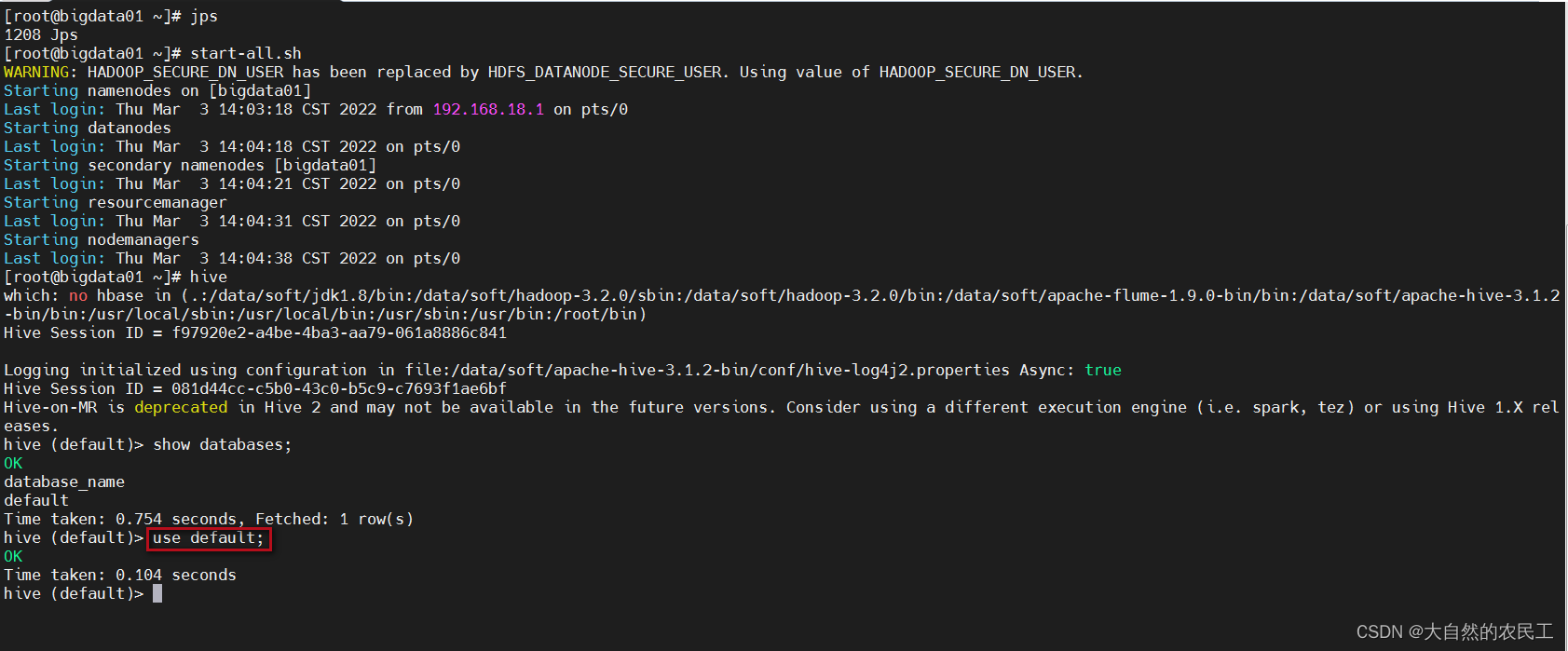Click the "Time taken: 0.754 seconds" text
The height and width of the screenshot is (651, 1568).
[x=120, y=519]
